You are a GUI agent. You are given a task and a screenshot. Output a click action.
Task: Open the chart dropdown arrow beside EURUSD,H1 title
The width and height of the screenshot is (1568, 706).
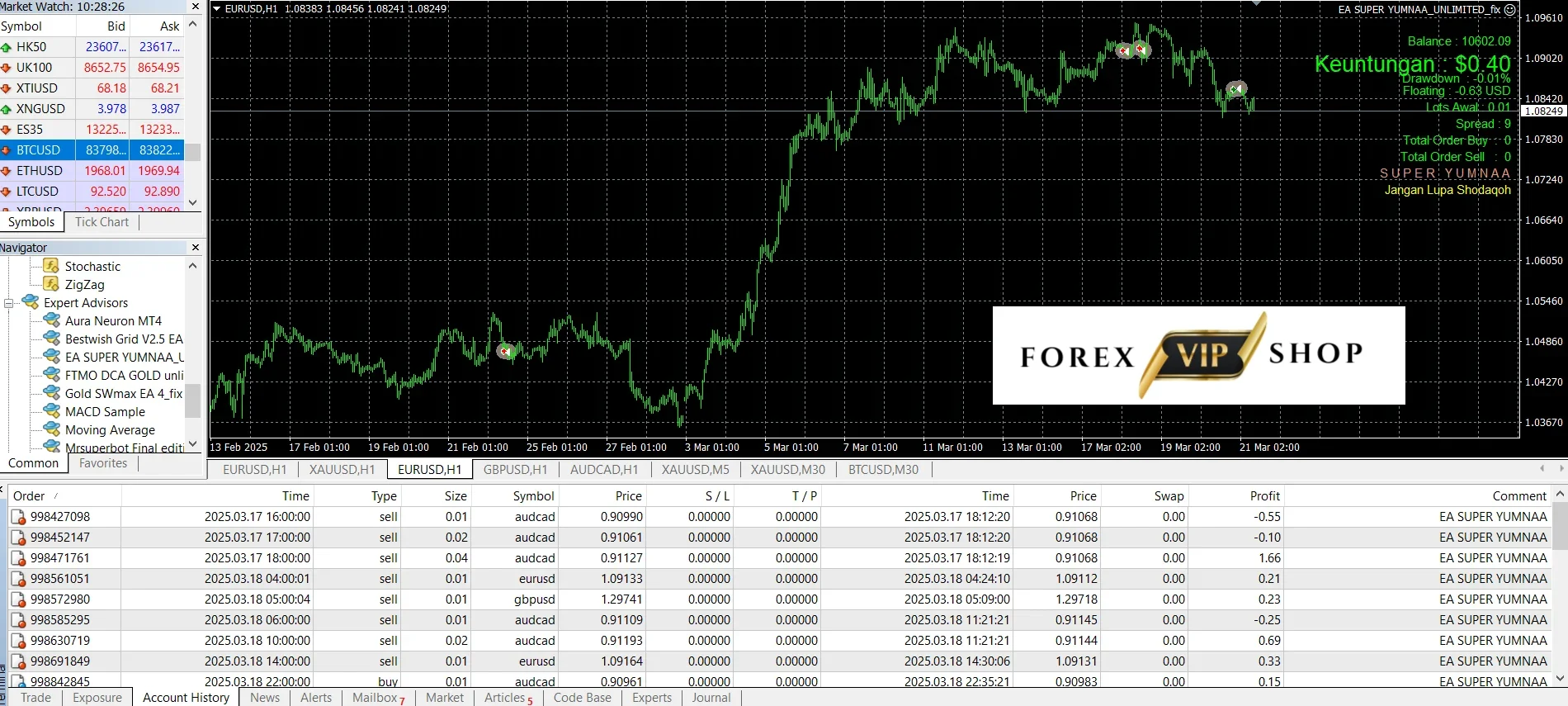click(x=217, y=9)
